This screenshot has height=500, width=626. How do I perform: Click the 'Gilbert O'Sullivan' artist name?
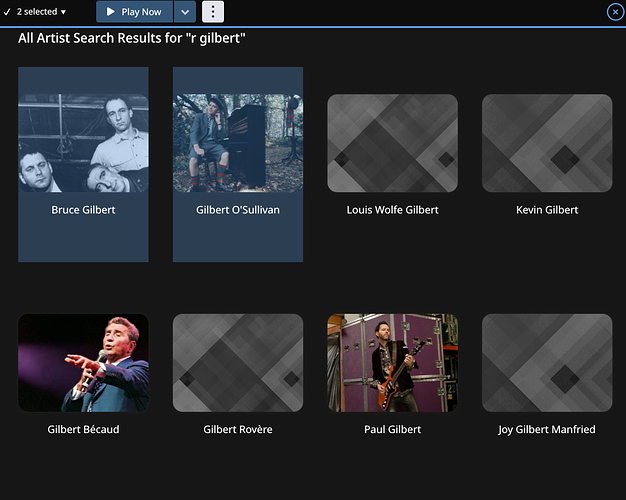238,210
